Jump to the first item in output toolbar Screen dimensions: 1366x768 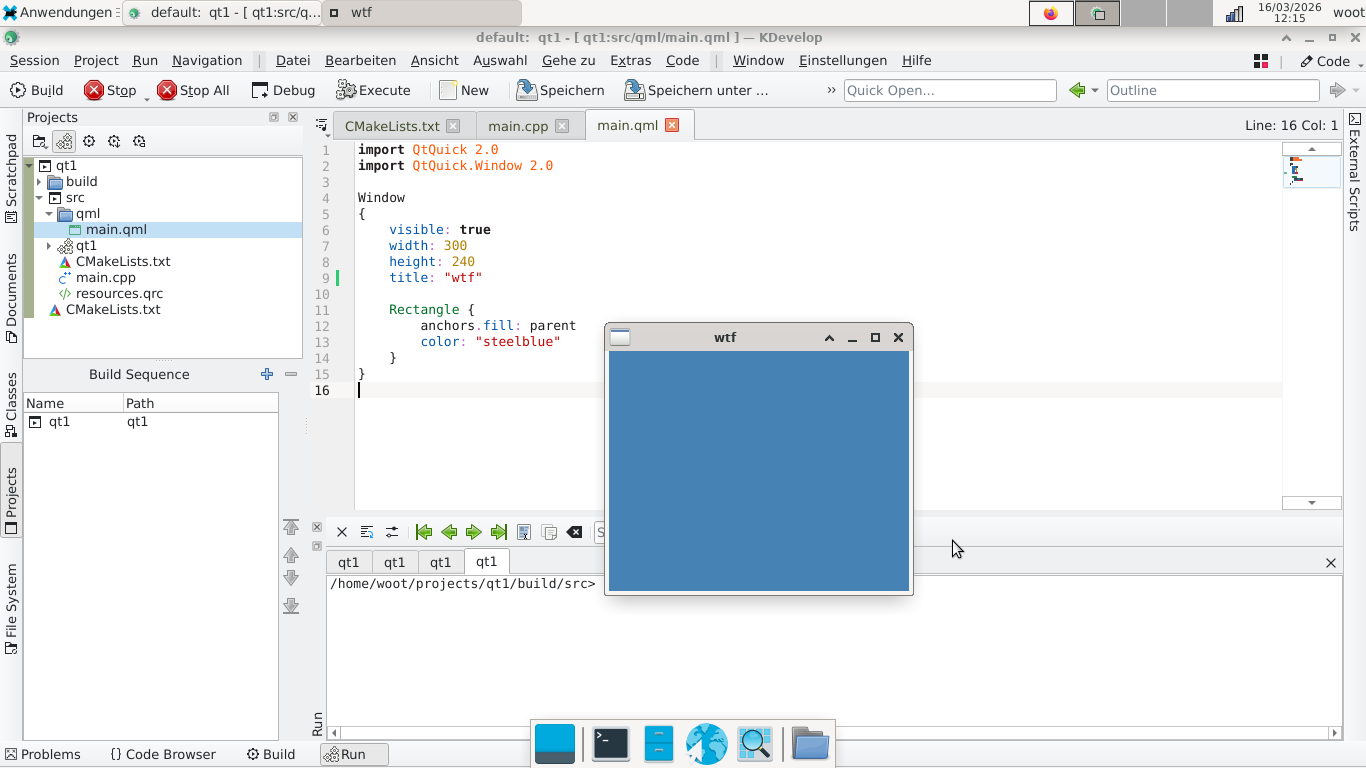tap(424, 532)
